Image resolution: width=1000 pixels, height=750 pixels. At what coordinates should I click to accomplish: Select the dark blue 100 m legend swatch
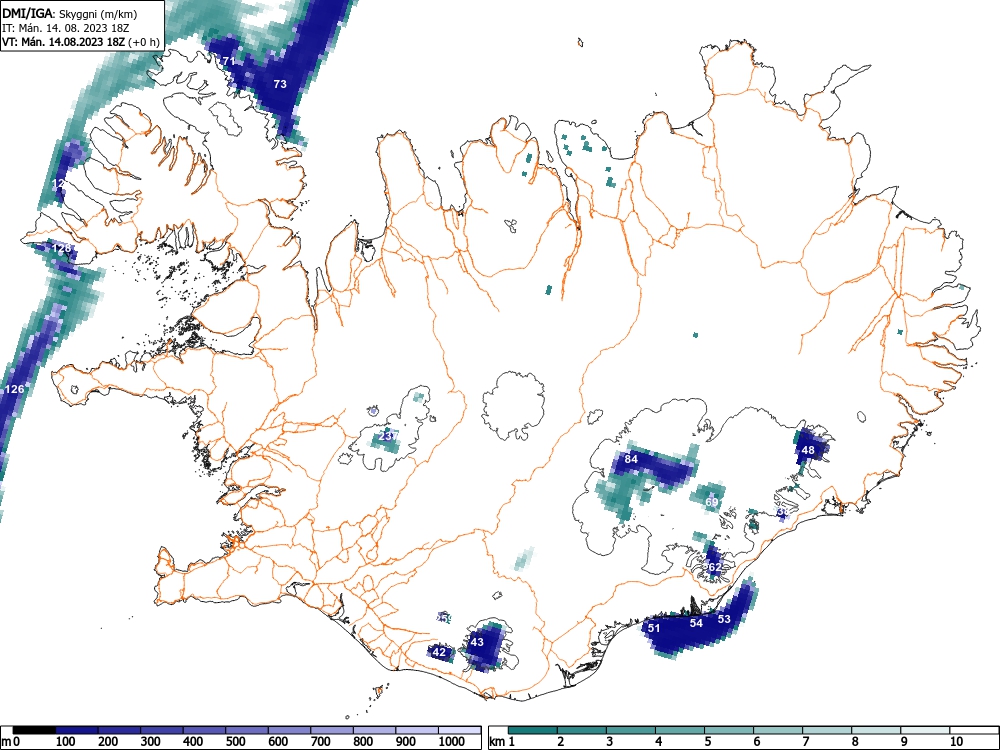pos(77,730)
